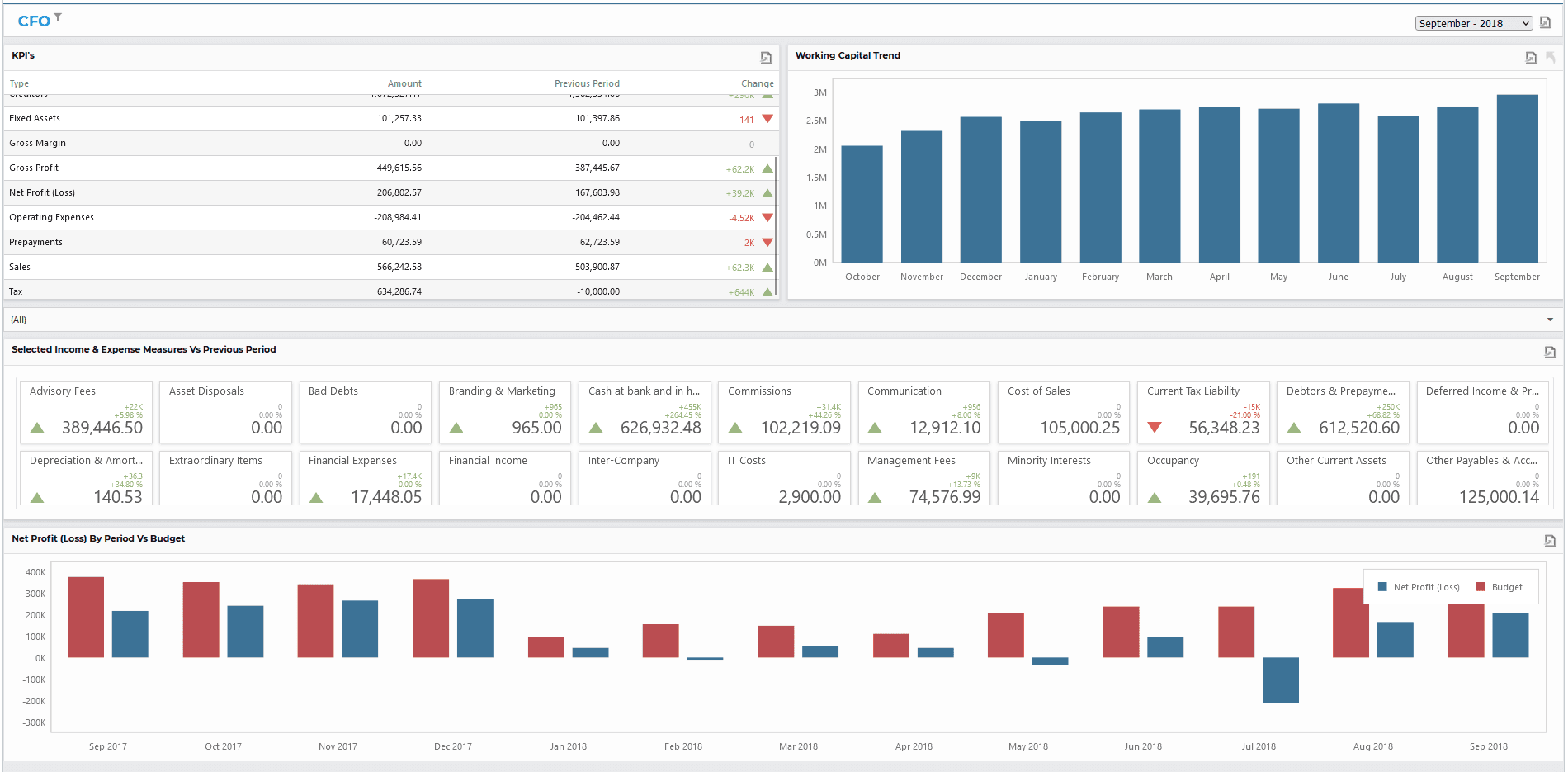Export Selected Income & Expense Measures panel
1568x772 pixels.
(1550, 352)
